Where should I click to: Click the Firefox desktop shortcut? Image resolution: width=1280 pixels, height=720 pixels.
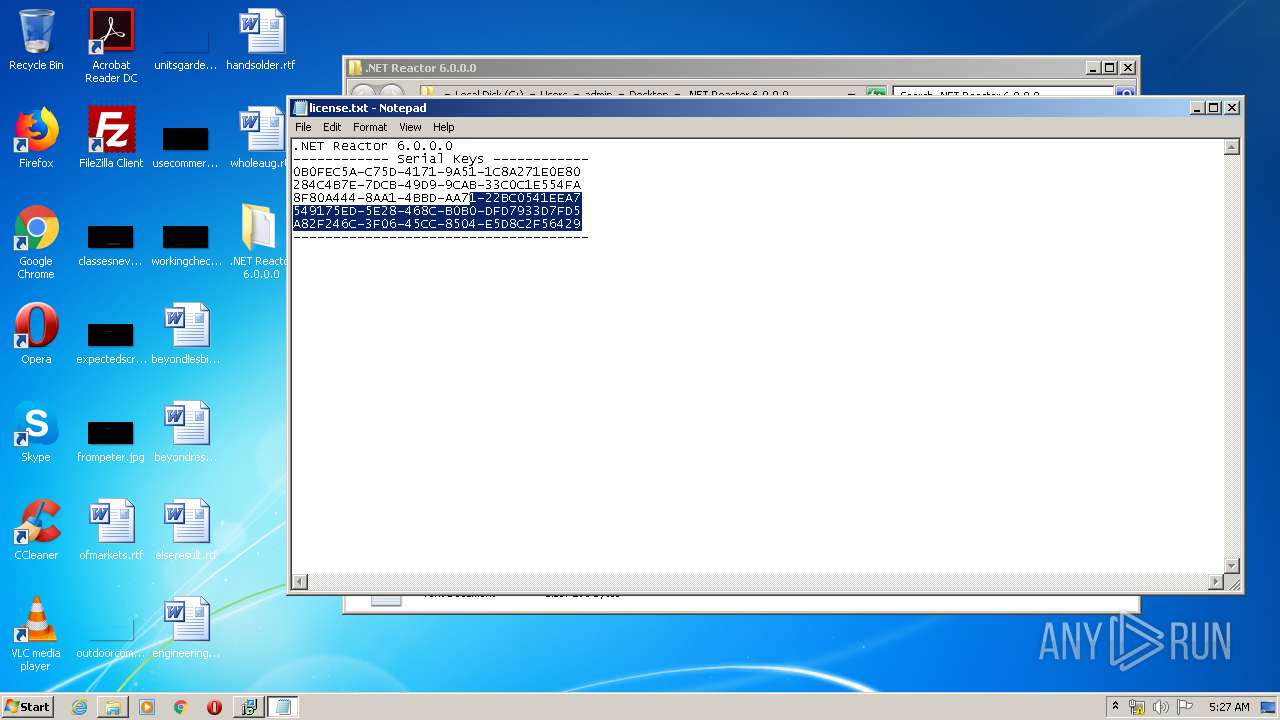coord(36,138)
